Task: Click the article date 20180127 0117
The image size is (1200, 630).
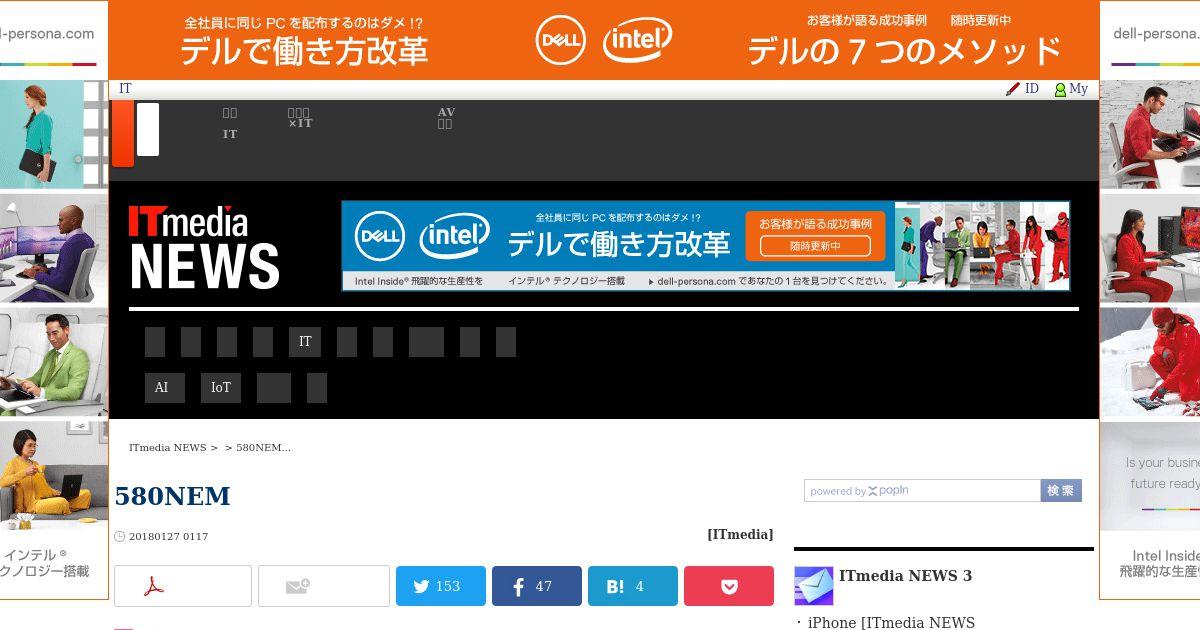Action: pos(168,537)
